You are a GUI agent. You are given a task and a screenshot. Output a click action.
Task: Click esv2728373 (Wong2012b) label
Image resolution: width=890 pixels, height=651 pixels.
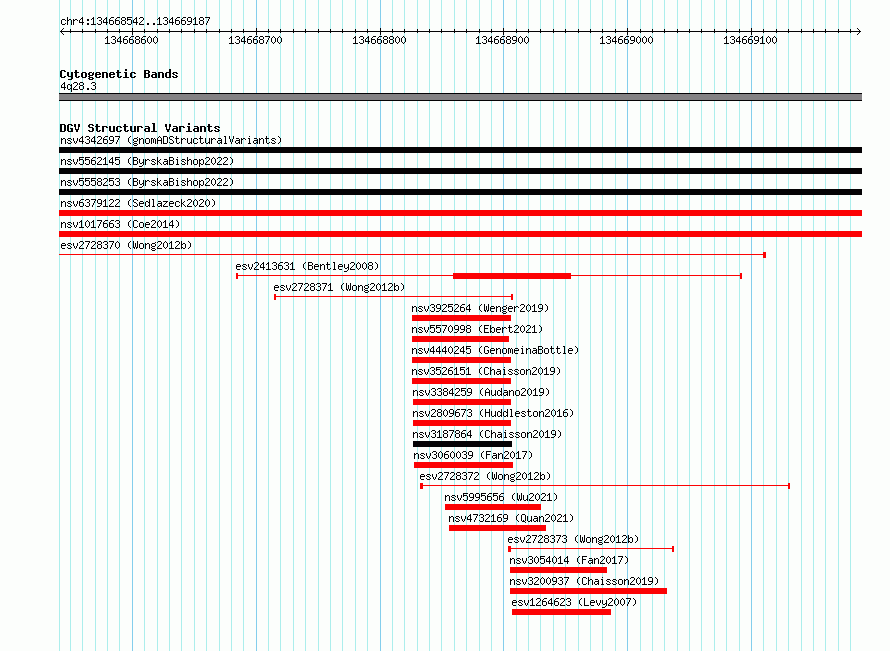[573, 539]
